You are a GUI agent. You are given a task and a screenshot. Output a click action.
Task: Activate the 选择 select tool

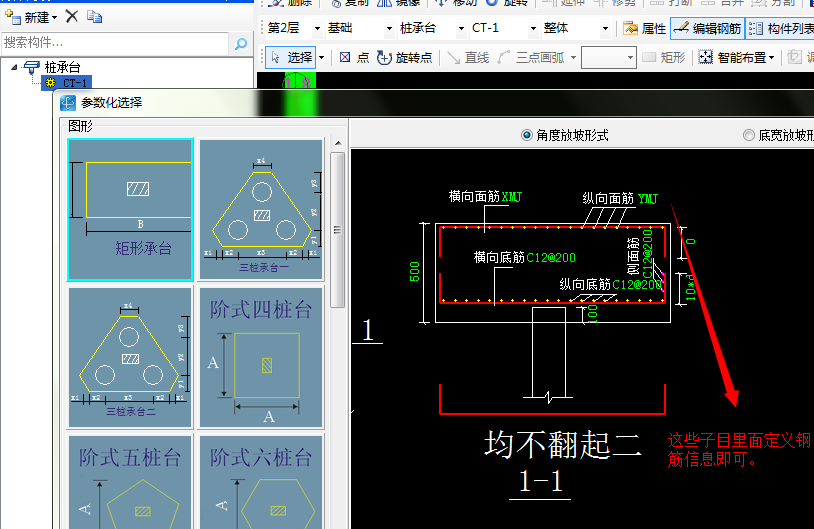(291, 57)
